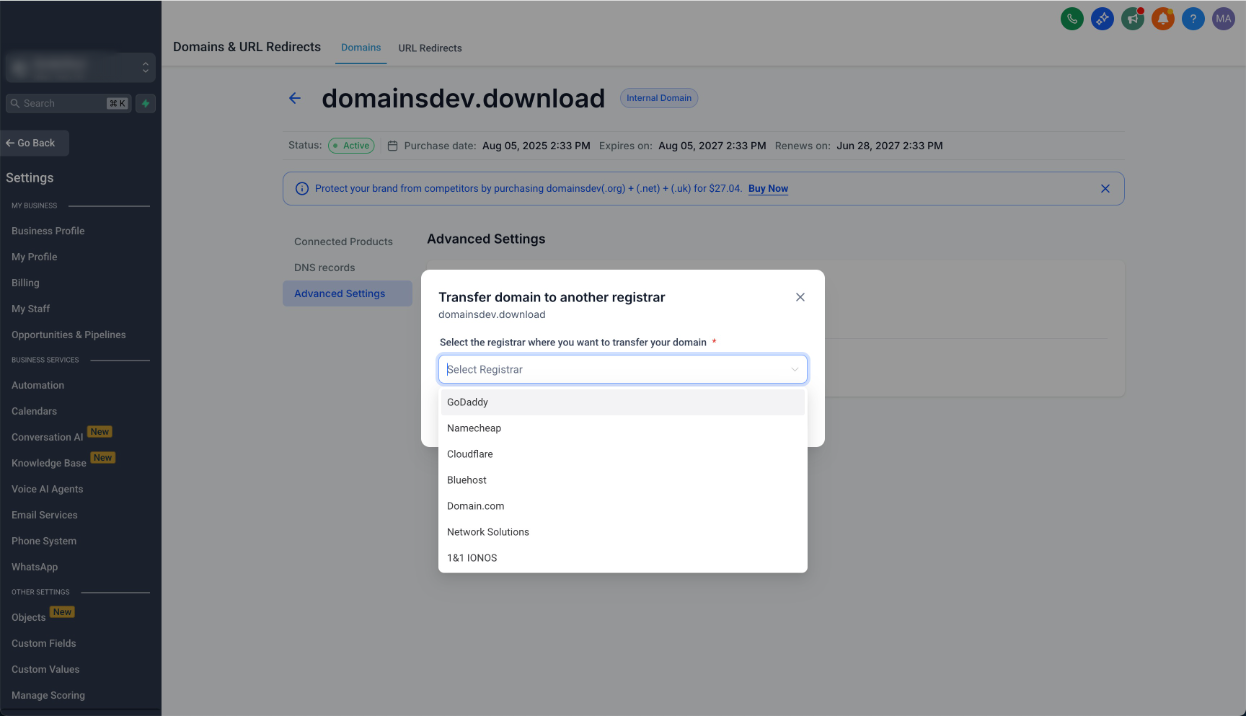Screen dimensions: 1246x716
Task: Select 1&1 IONOS as the registrar
Action: 623,558
